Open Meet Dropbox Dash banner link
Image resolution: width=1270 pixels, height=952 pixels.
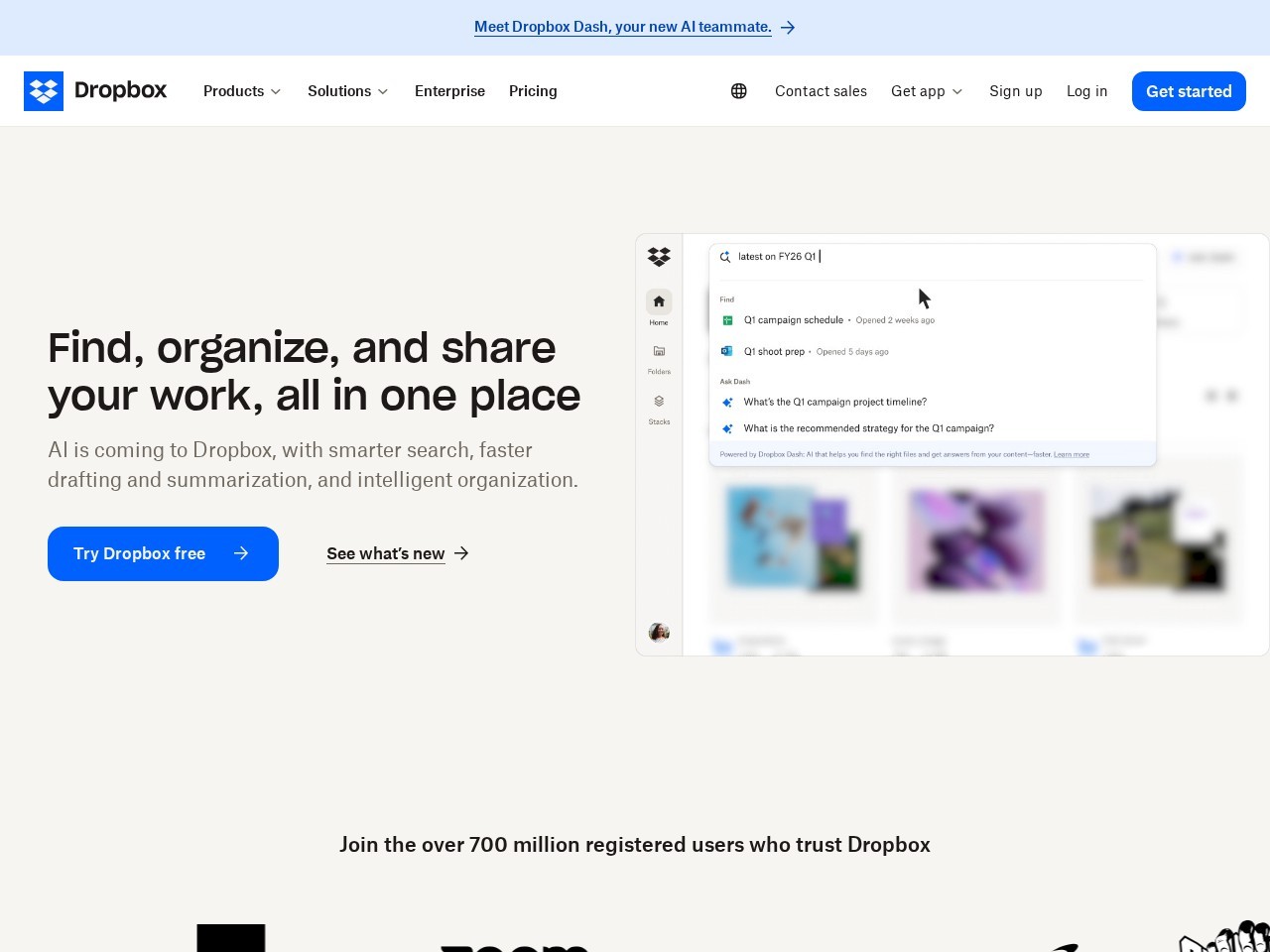(x=622, y=27)
